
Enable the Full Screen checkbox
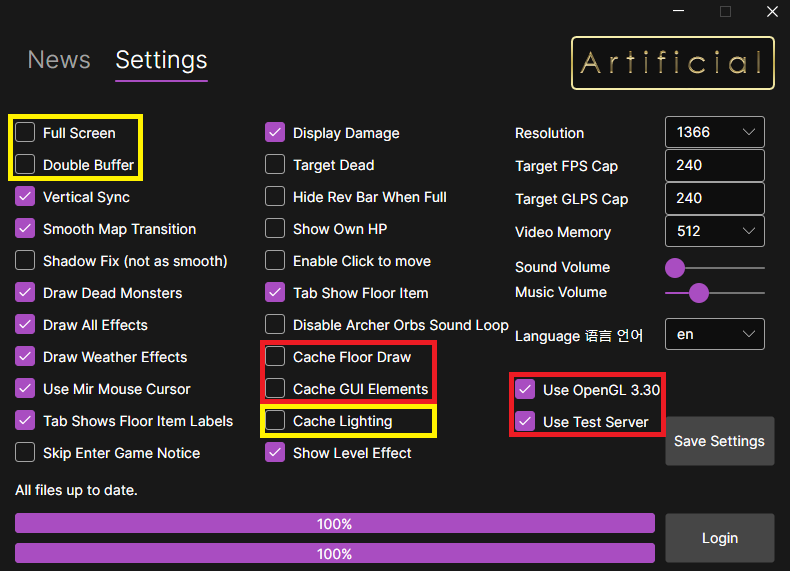pos(25,133)
